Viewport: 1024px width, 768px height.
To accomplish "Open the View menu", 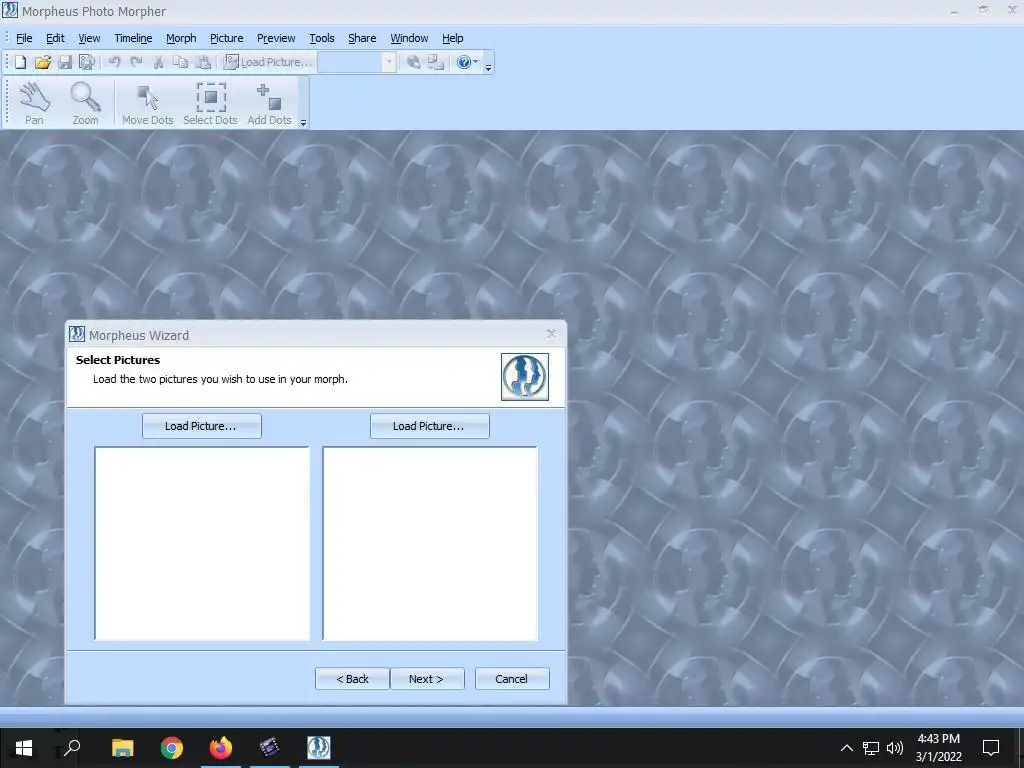I will pos(89,38).
